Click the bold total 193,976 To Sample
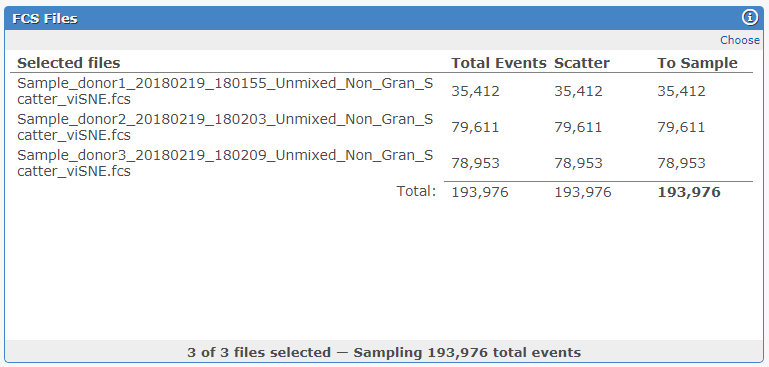 click(689, 192)
